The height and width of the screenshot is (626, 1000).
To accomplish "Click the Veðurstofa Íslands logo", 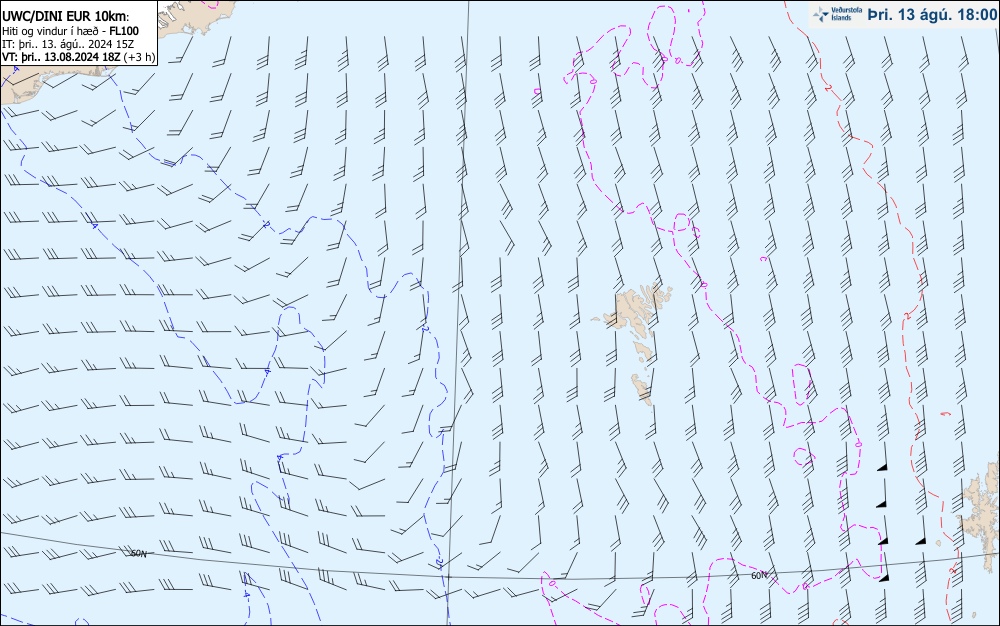I will 837,14.
